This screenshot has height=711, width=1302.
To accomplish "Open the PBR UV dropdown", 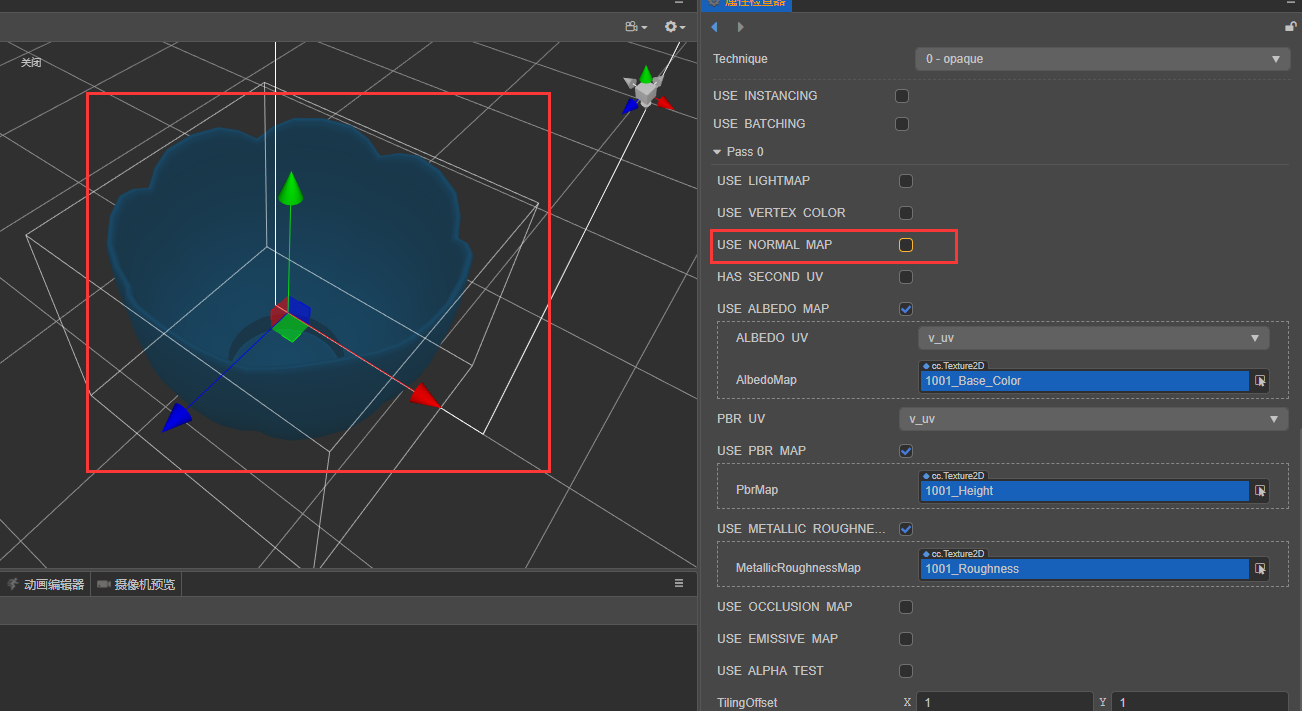I will click(x=1094, y=419).
